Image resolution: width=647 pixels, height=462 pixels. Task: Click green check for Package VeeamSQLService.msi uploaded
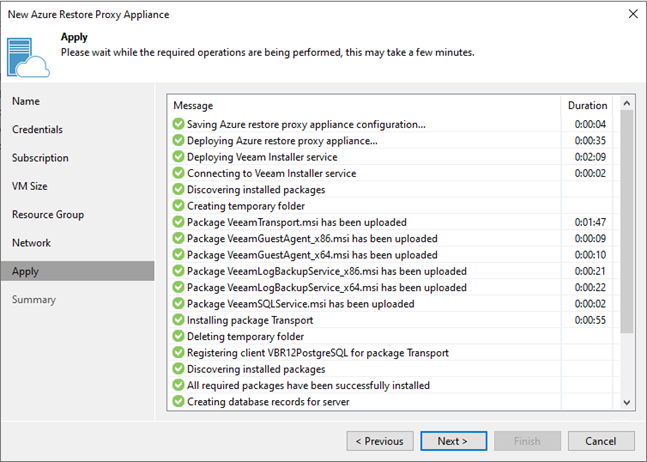[178, 304]
